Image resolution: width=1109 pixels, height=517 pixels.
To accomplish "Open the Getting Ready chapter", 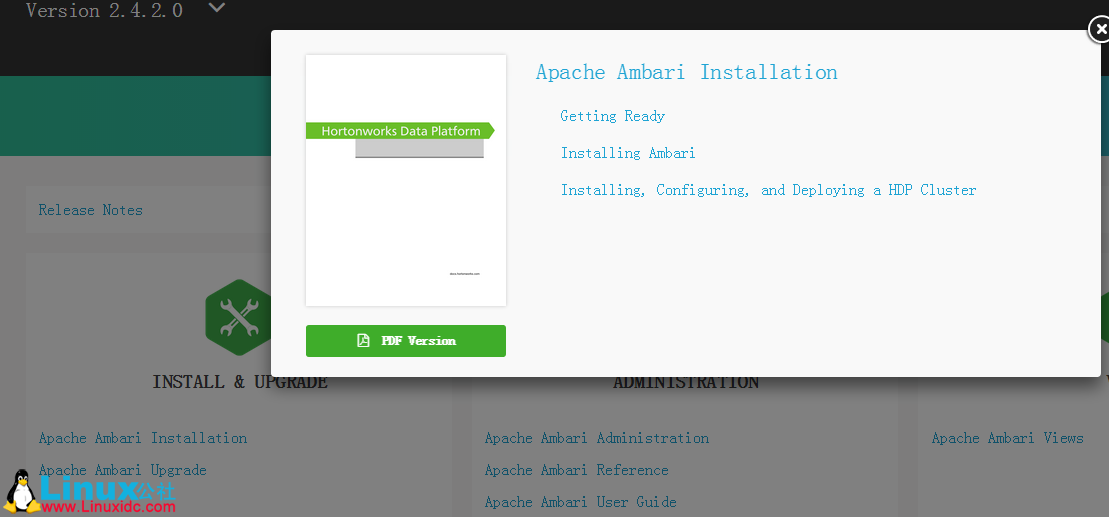I will tap(612, 116).
